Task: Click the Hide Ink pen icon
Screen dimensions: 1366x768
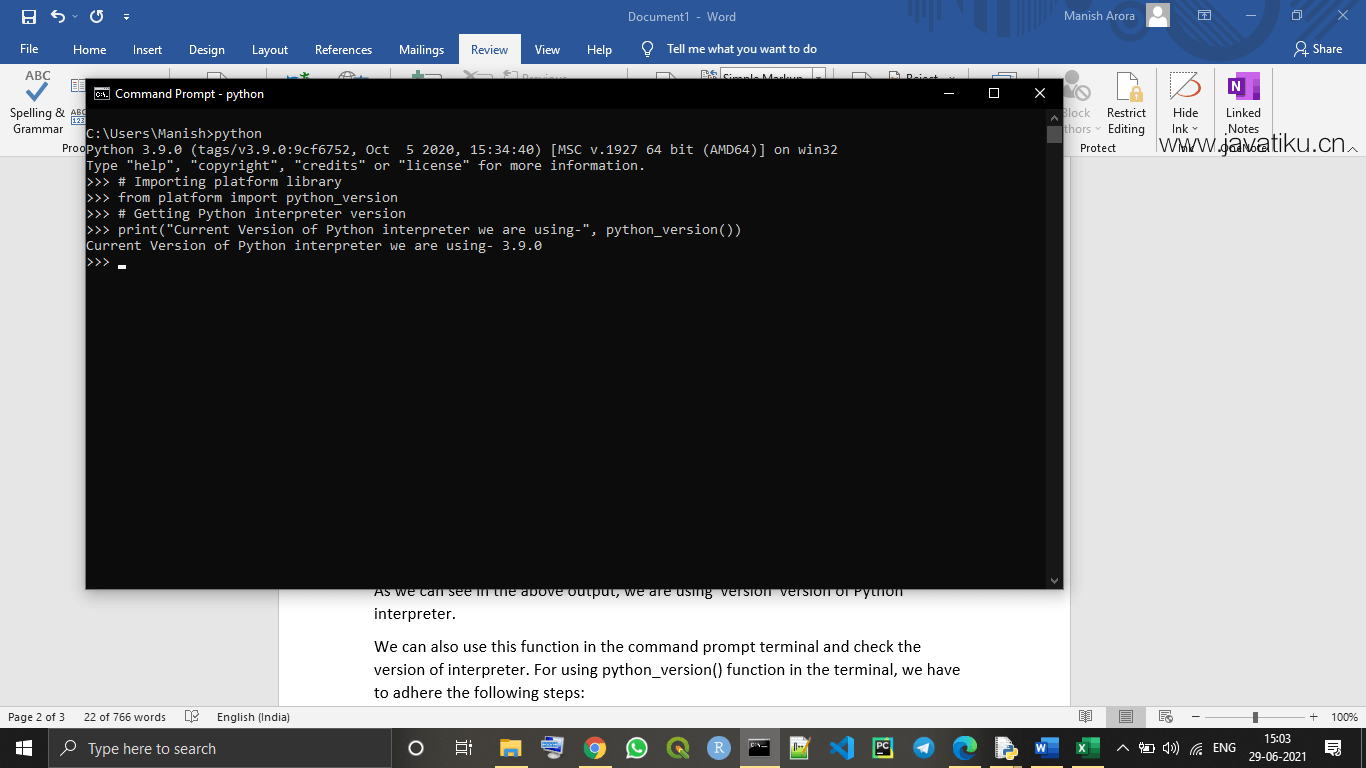Action: (x=1185, y=86)
